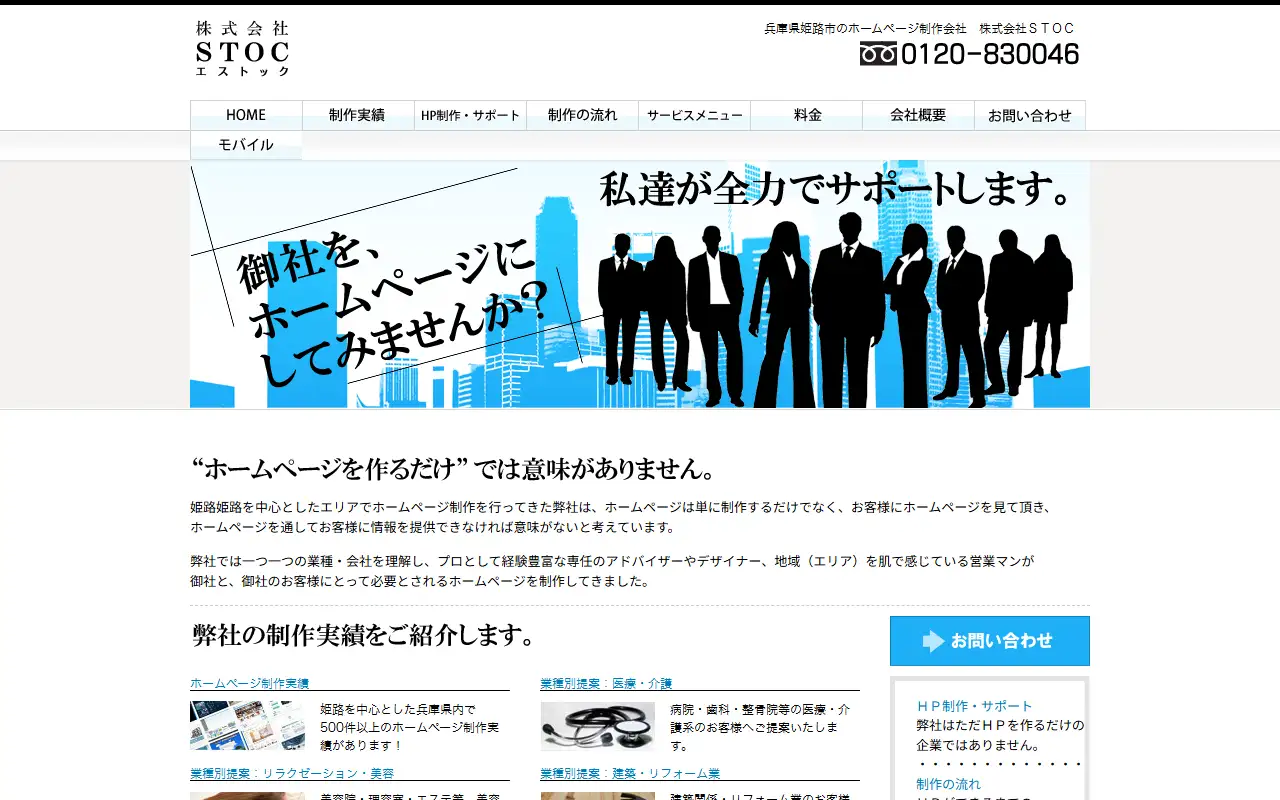1280x800 pixels.
Task: Open 業種別提案：建築・リフォーム業 link
Action: pos(630,773)
